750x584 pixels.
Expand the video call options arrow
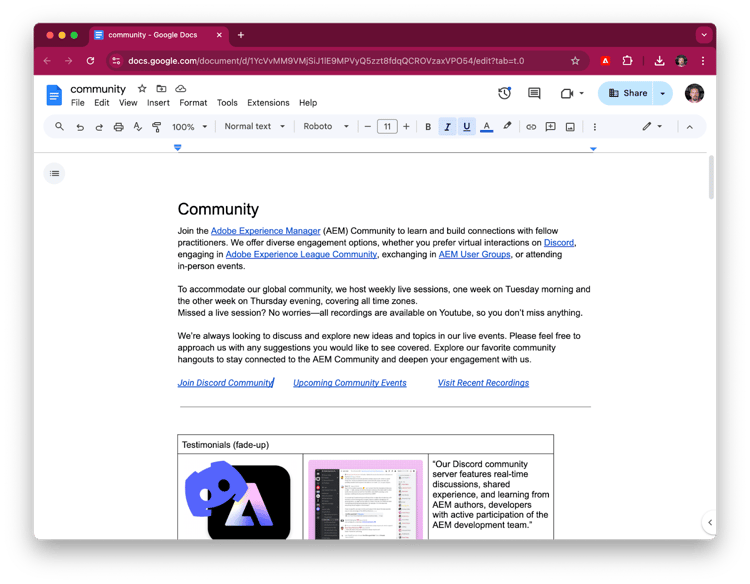582,93
